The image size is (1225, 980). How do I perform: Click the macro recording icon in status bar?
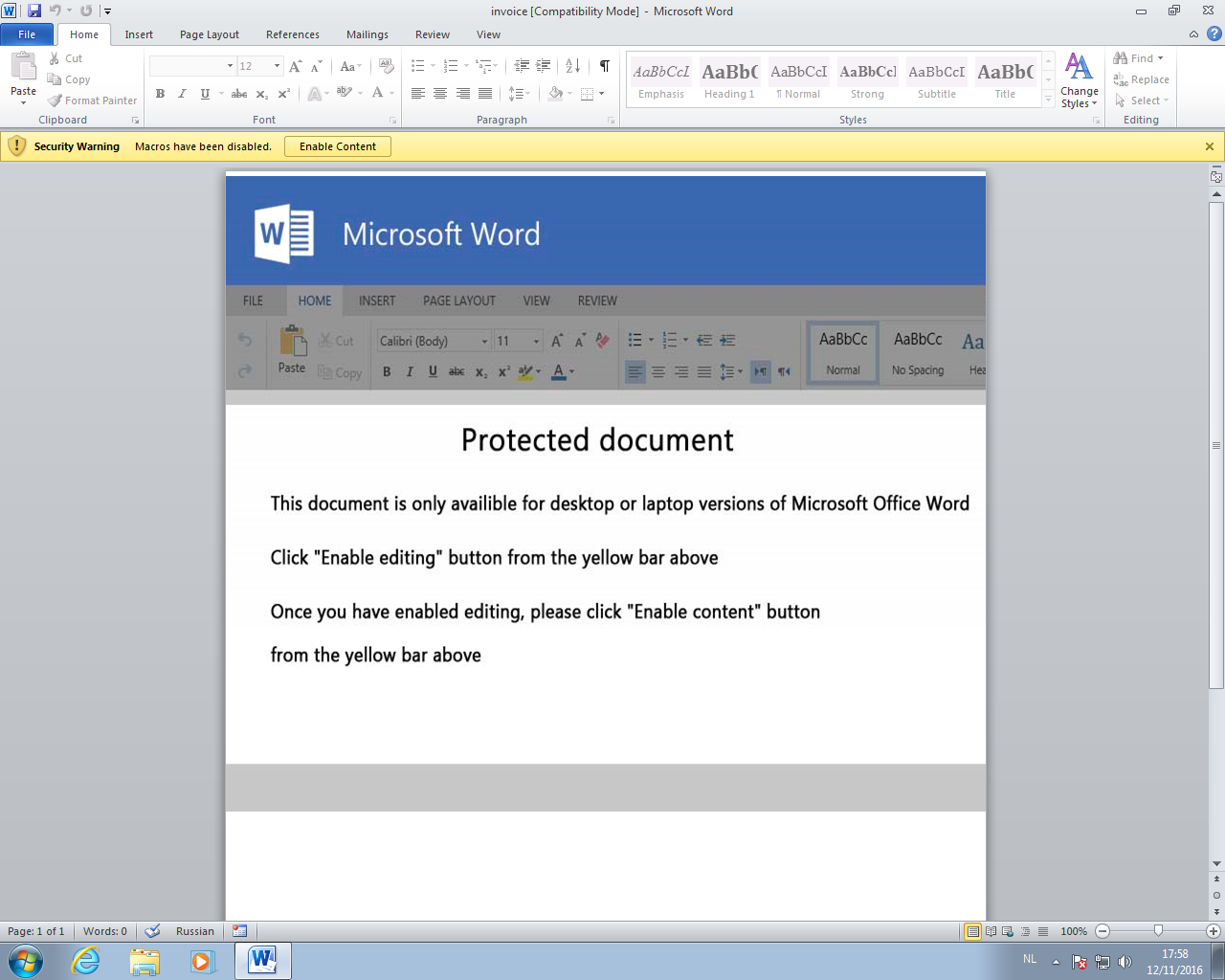coord(239,931)
